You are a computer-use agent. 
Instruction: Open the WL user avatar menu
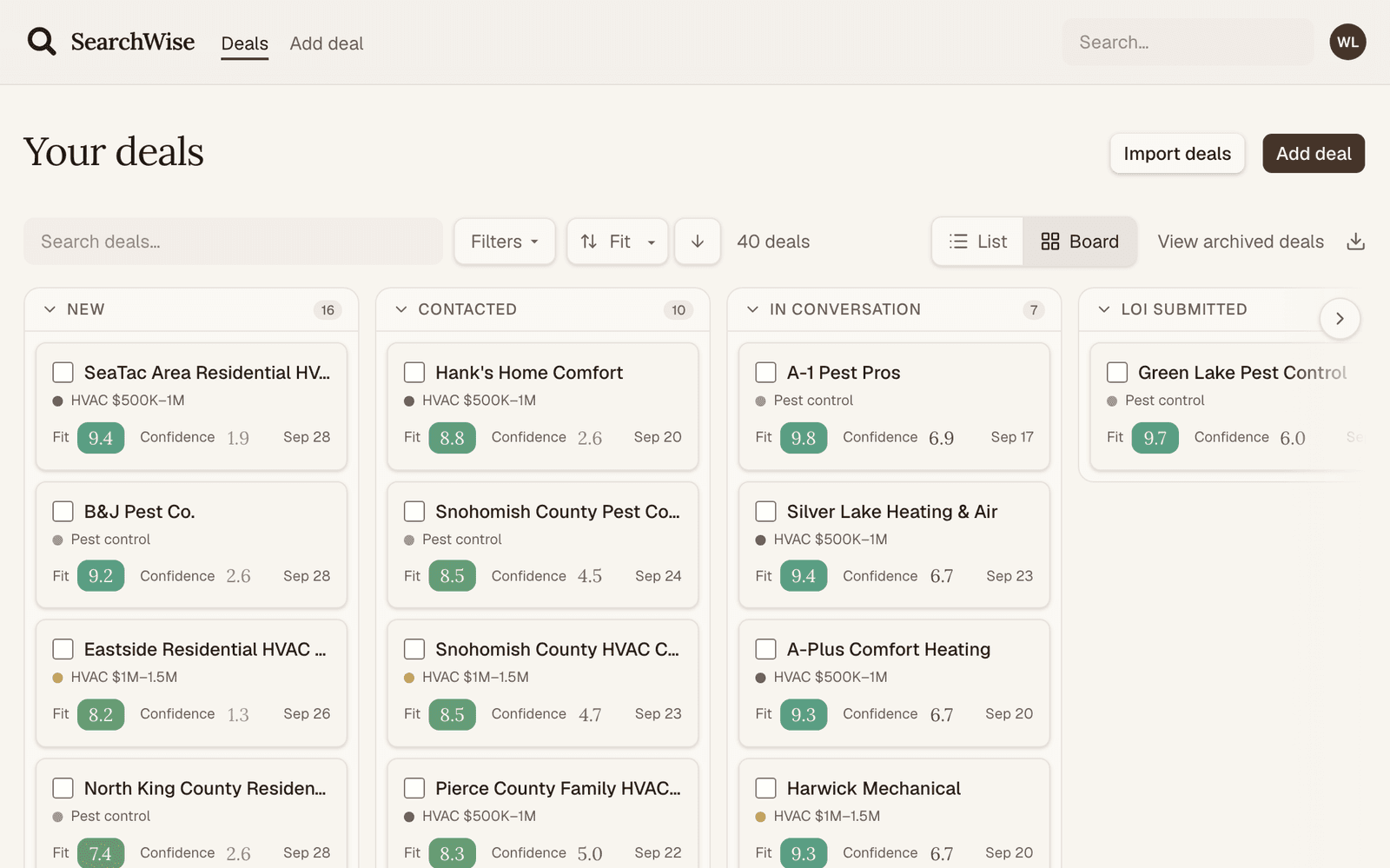(1347, 42)
